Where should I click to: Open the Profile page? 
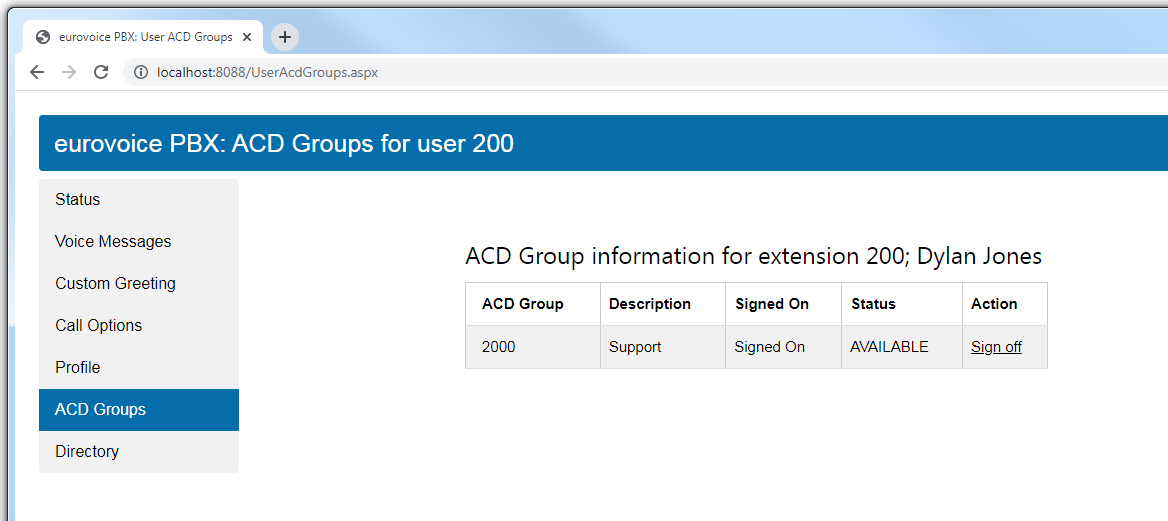pos(78,368)
